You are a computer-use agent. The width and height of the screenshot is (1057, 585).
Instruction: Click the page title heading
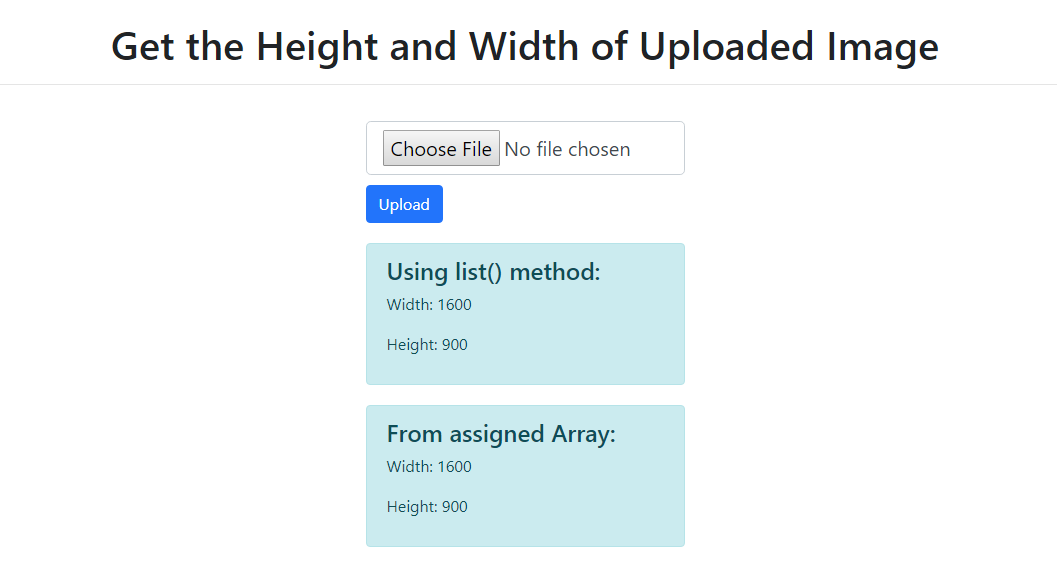pyautogui.click(x=525, y=47)
